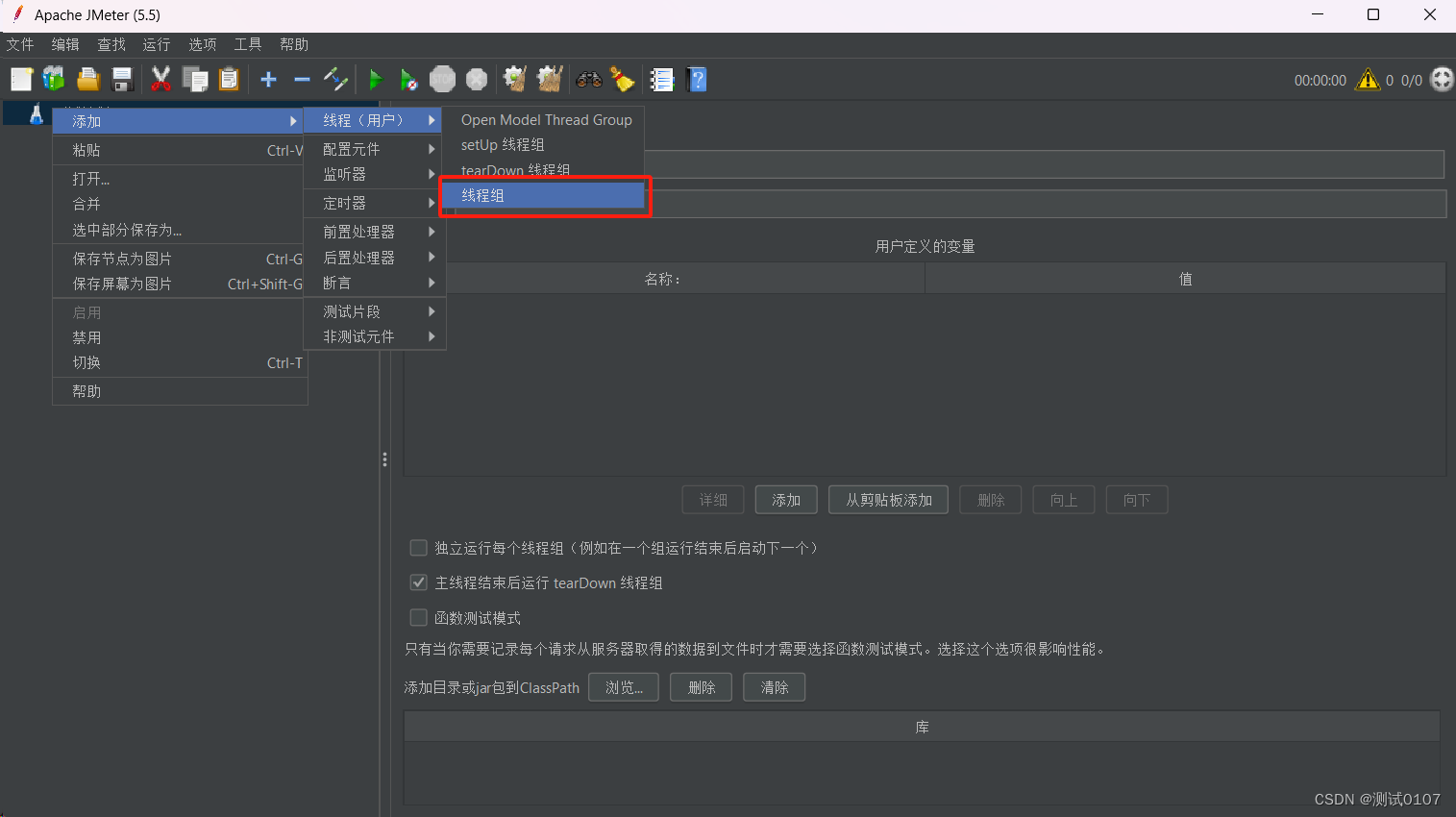The image size is (1456, 817).
Task: Open the 运行 menu
Action: click(x=157, y=44)
